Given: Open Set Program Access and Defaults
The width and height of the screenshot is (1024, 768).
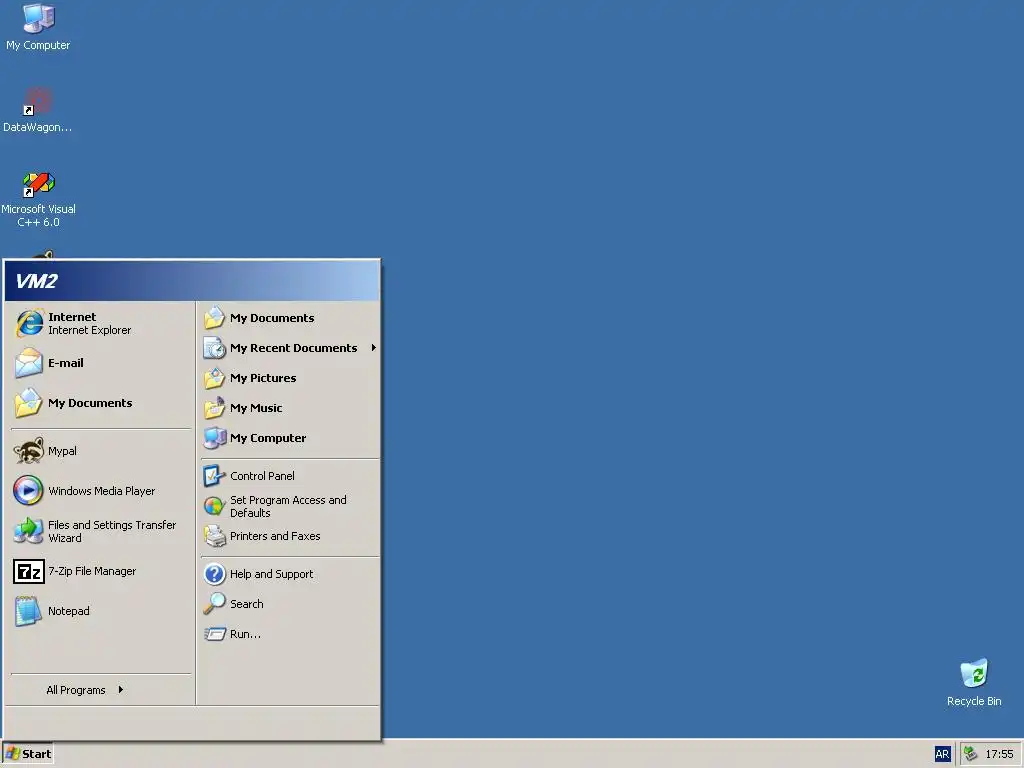Looking at the screenshot, I should pos(289,506).
